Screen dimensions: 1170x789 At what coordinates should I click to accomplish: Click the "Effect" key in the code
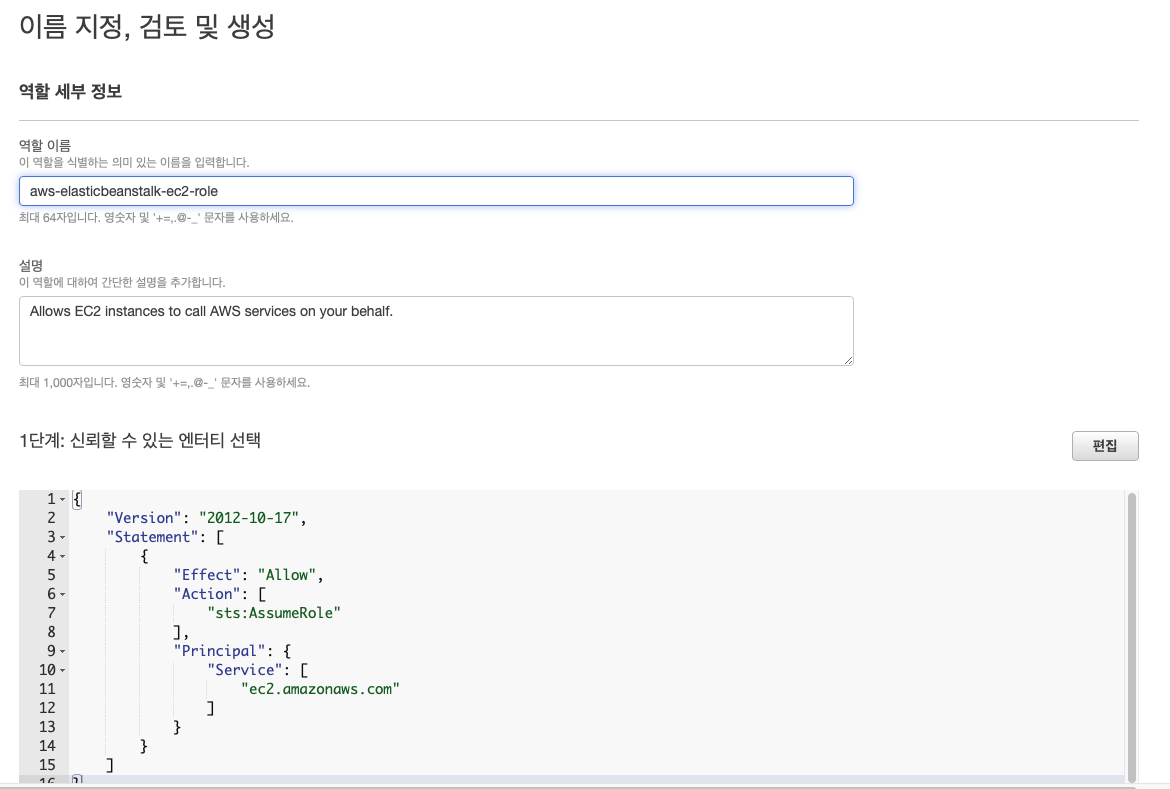[x=207, y=575]
